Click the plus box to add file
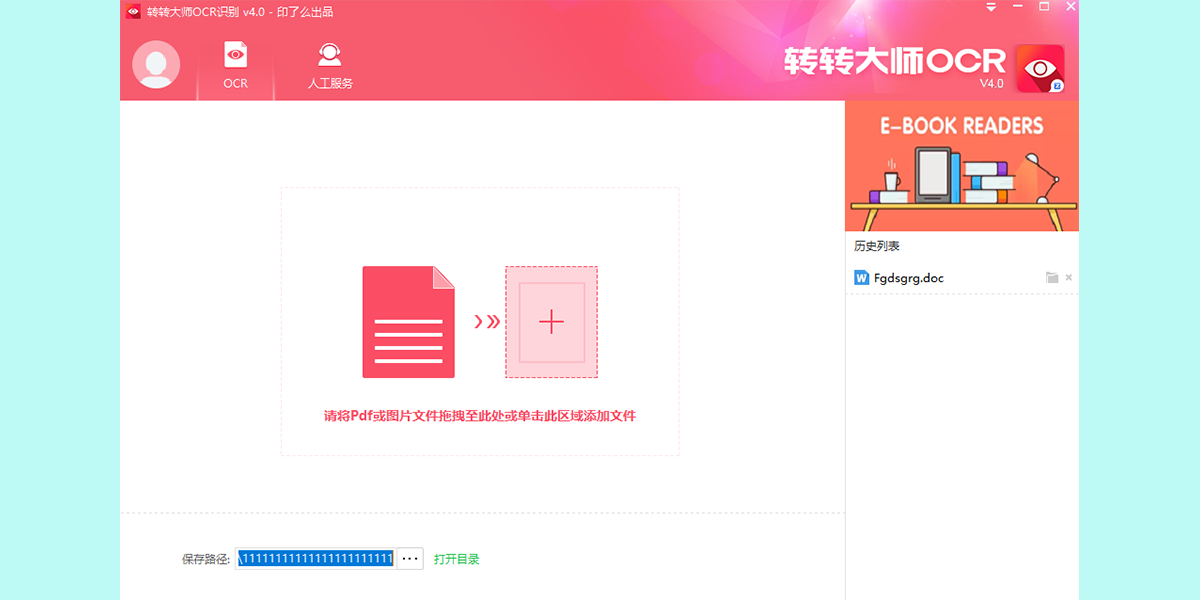 [551, 322]
